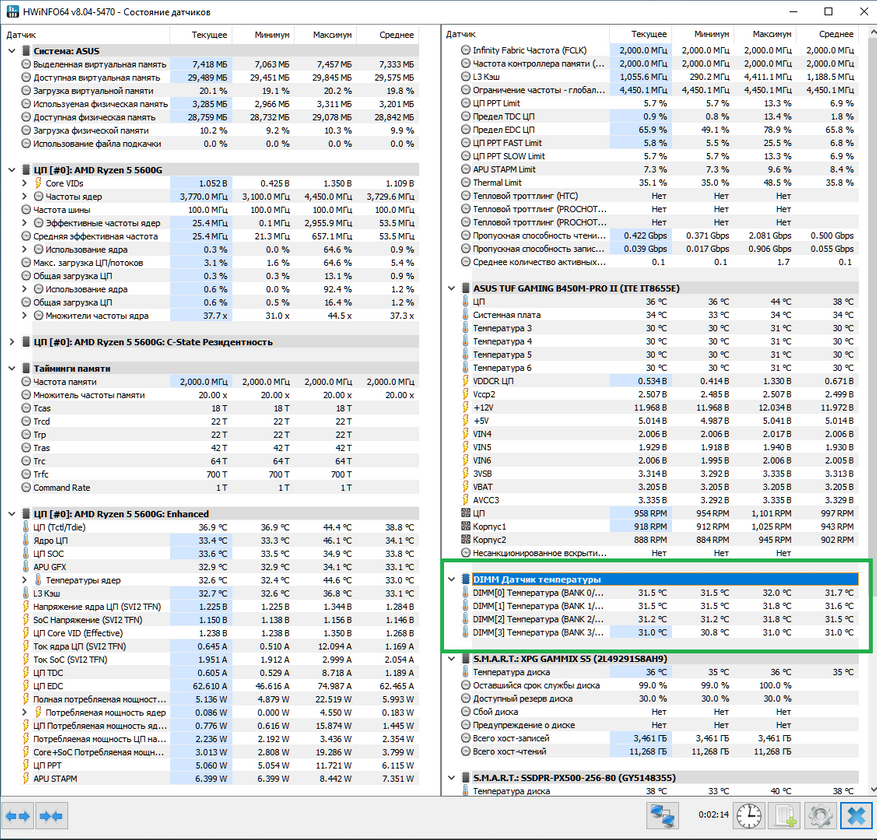
Task: Select the S.M.A.R.T.: SSDPR-PX500-256-80 header
Action: click(x=660, y=778)
